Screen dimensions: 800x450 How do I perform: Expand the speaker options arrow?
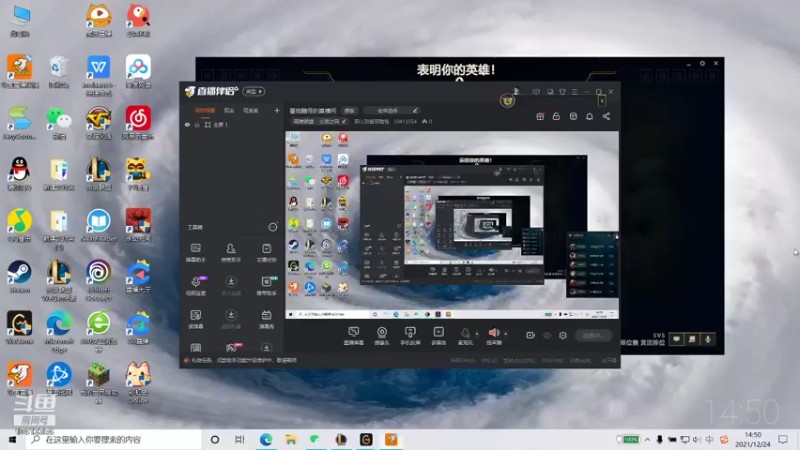[506, 334]
